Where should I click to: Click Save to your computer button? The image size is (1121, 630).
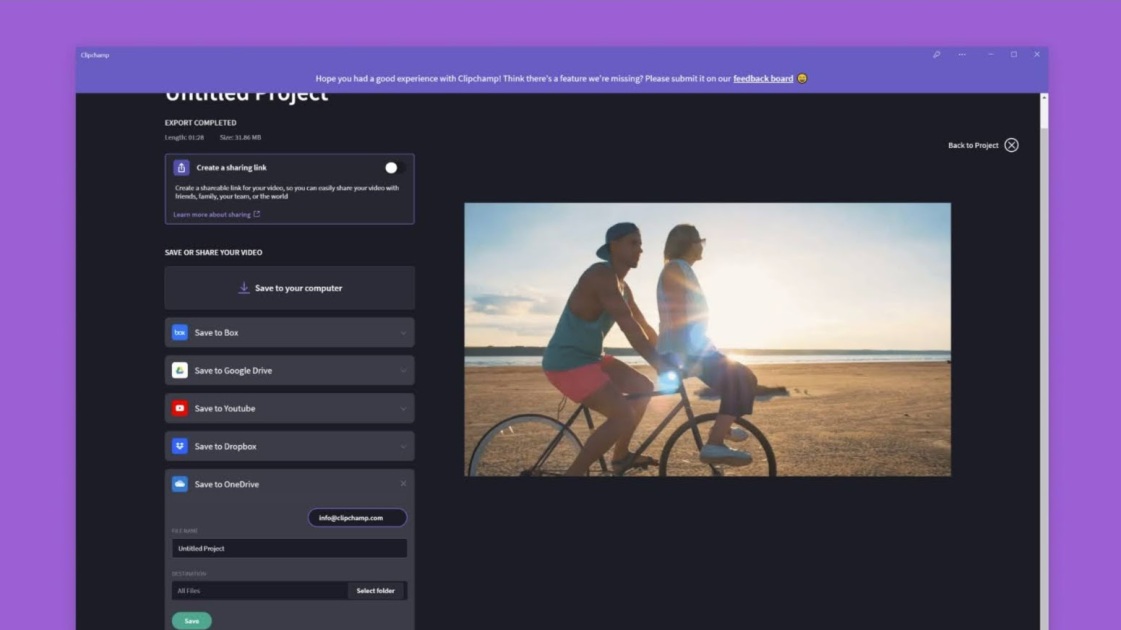(x=289, y=288)
